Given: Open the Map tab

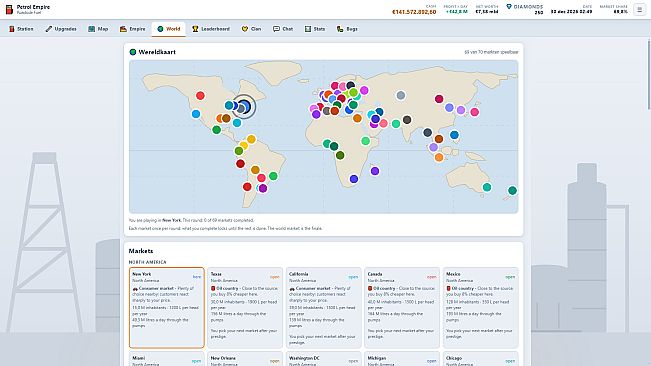Looking at the screenshot, I should coord(98,29).
